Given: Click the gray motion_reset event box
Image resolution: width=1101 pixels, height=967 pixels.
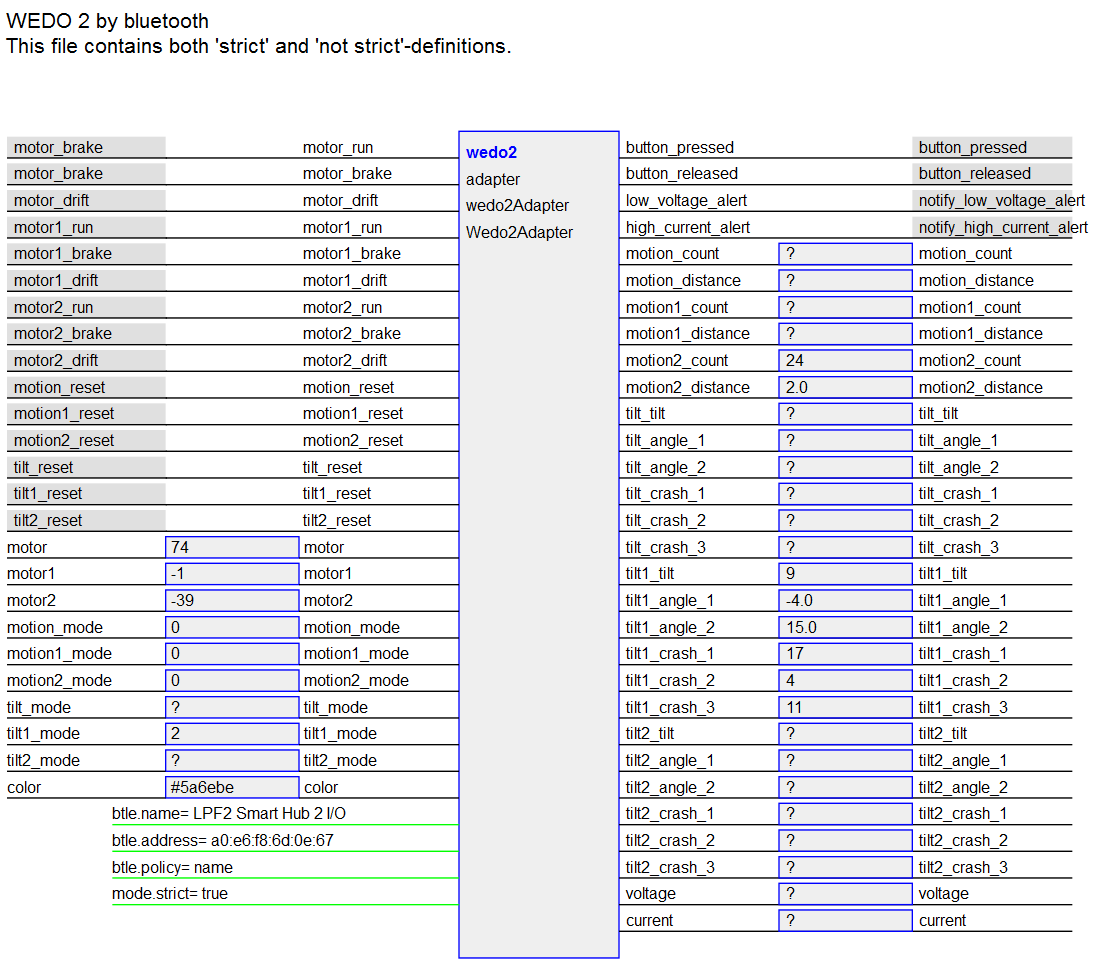Looking at the screenshot, I should (86, 388).
